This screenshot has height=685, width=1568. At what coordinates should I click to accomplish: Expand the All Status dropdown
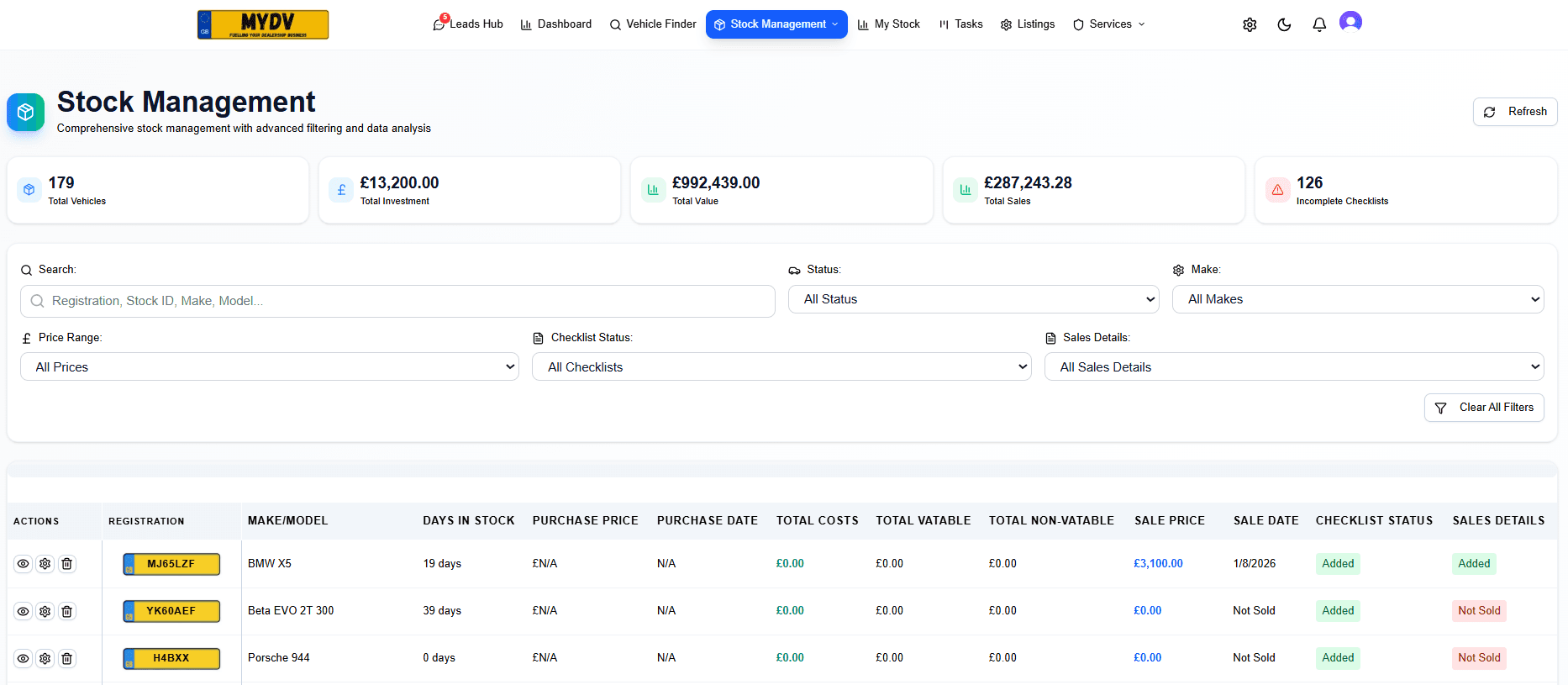(974, 299)
